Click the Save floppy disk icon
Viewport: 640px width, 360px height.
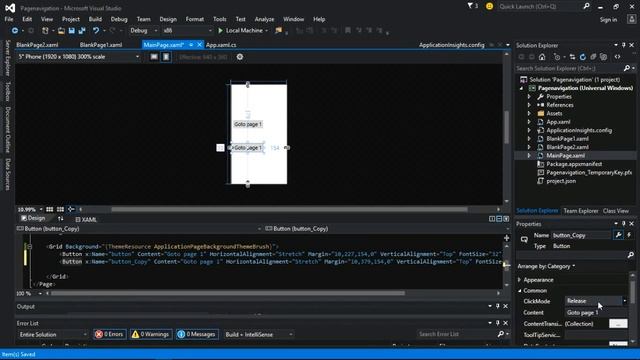click(x=71, y=31)
